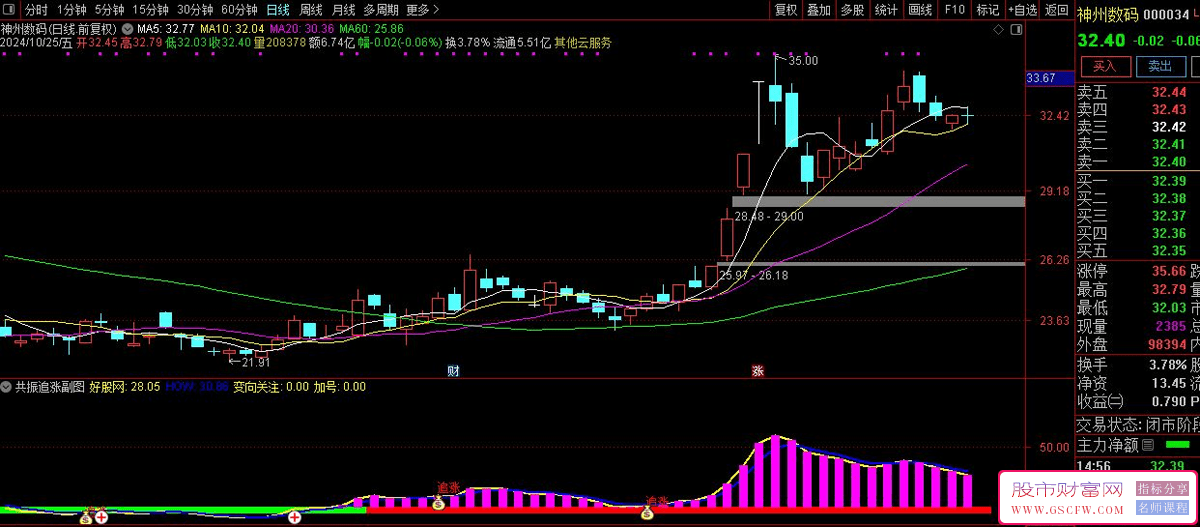Click the 净资 value 13.45

pyautogui.click(x=1169, y=382)
